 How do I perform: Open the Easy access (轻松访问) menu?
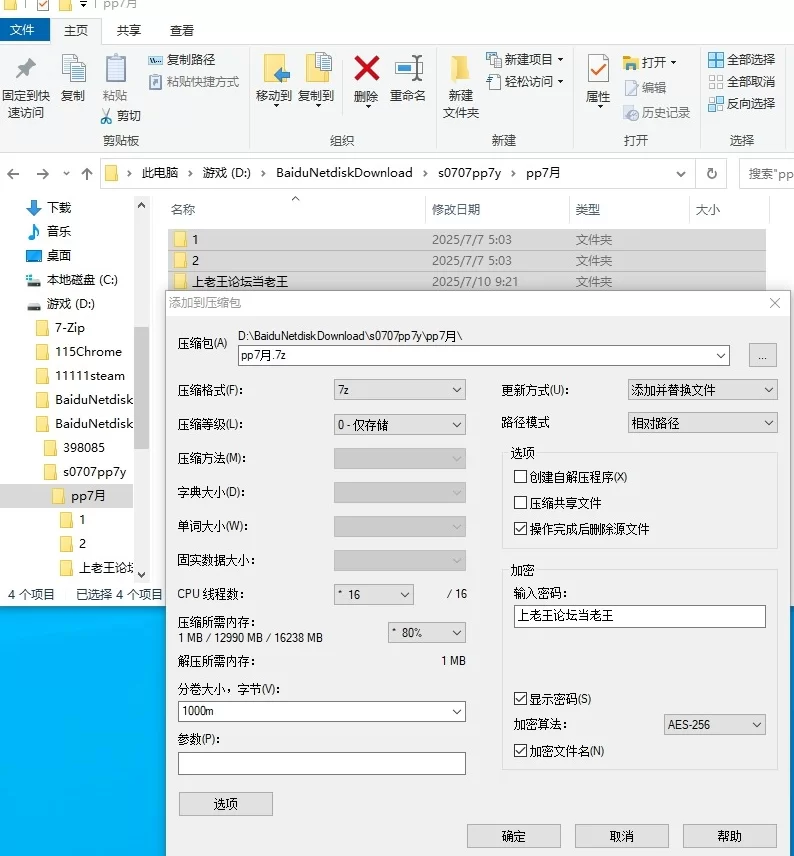[x=525, y=81]
